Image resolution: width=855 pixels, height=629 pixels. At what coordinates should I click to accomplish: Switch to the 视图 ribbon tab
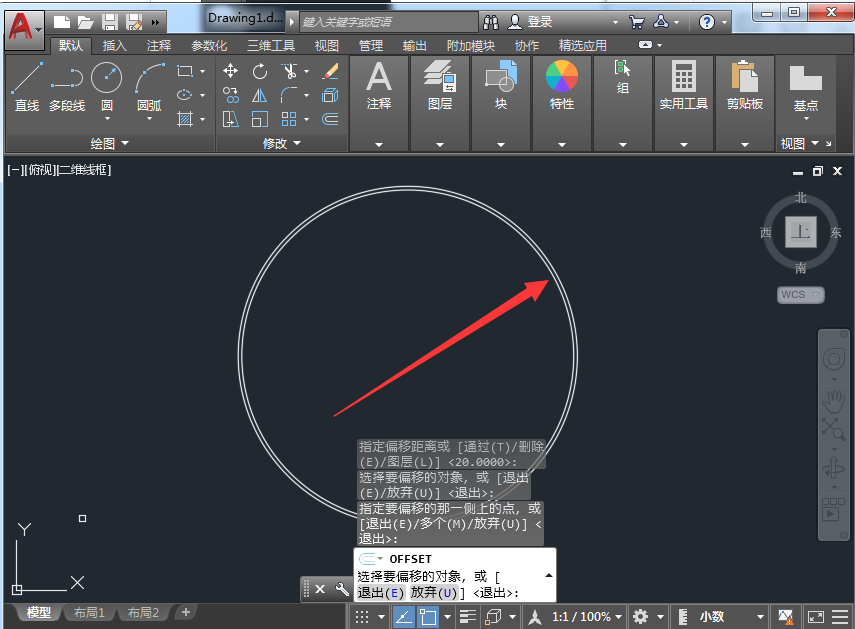[x=327, y=46]
